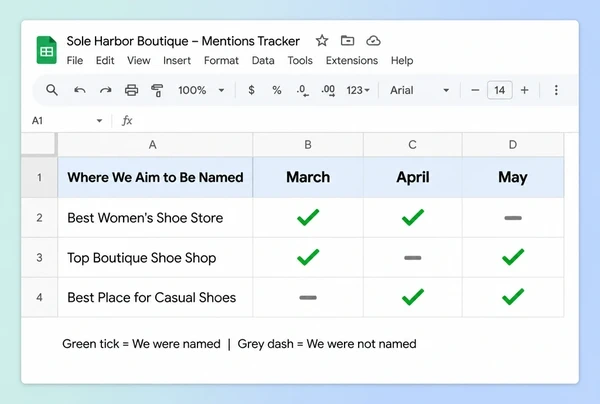Open the Format menu

(221, 60)
